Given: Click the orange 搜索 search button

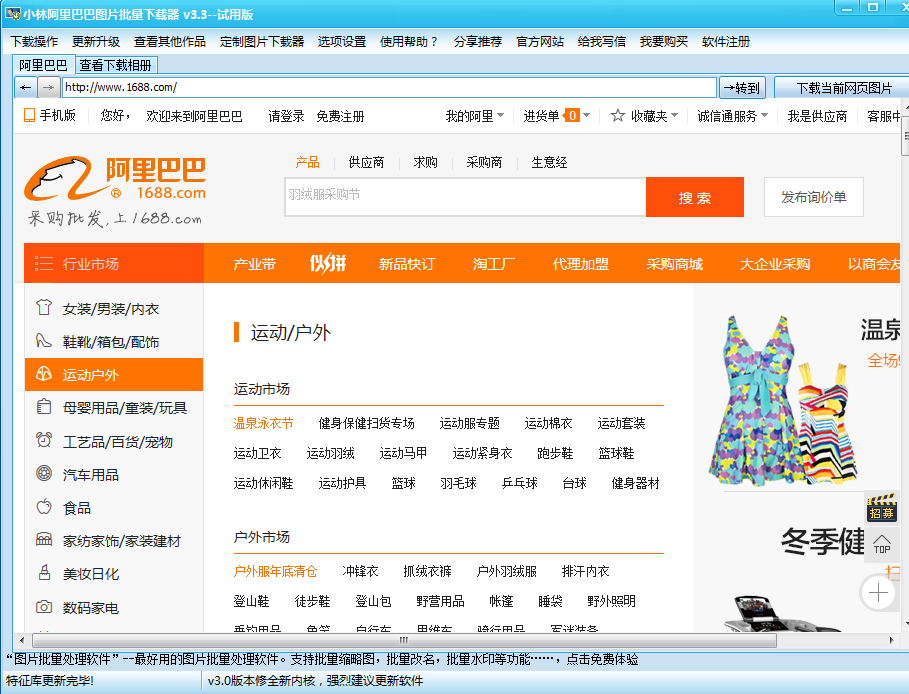Looking at the screenshot, I should point(695,197).
